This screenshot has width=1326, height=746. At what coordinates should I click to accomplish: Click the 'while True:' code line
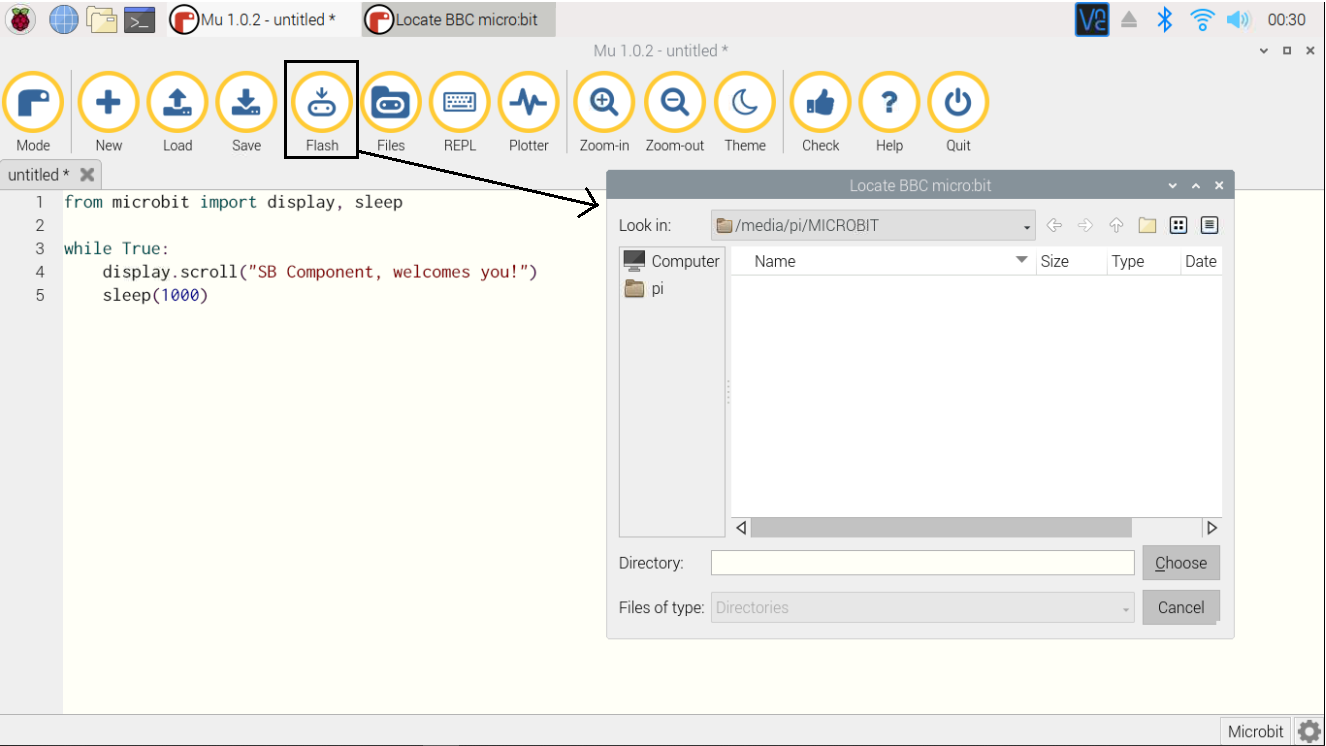click(117, 248)
